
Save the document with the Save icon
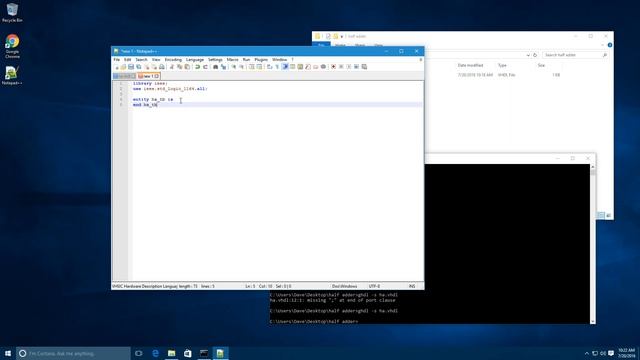coord(131,67)
